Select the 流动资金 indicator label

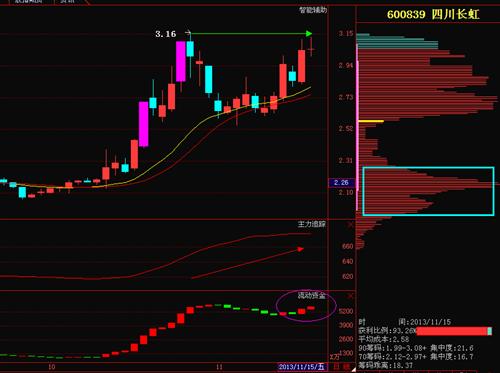[312, 295]
